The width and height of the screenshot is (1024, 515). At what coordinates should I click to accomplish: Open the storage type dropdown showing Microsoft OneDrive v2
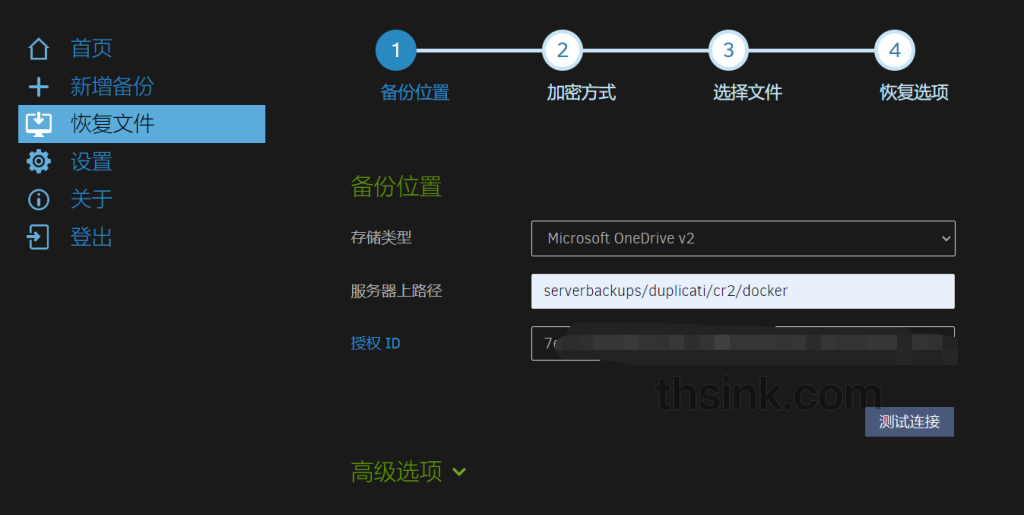743,238
